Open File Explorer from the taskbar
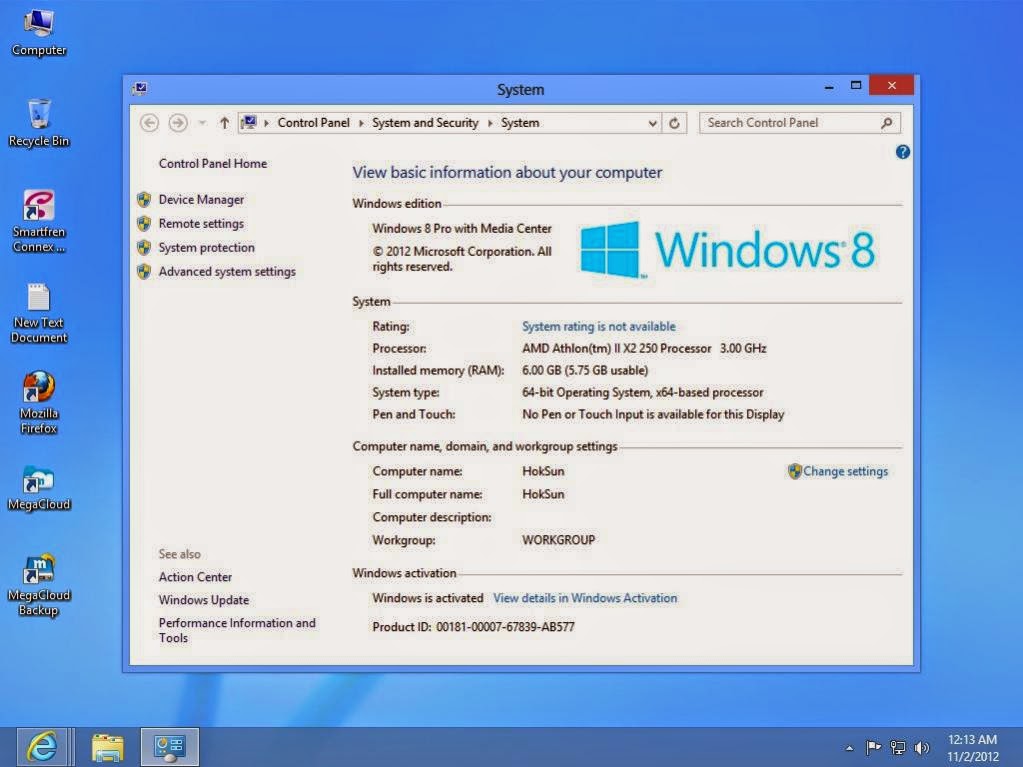Image resolution: width=1023 pixels, height=767 pixels. 108,747
